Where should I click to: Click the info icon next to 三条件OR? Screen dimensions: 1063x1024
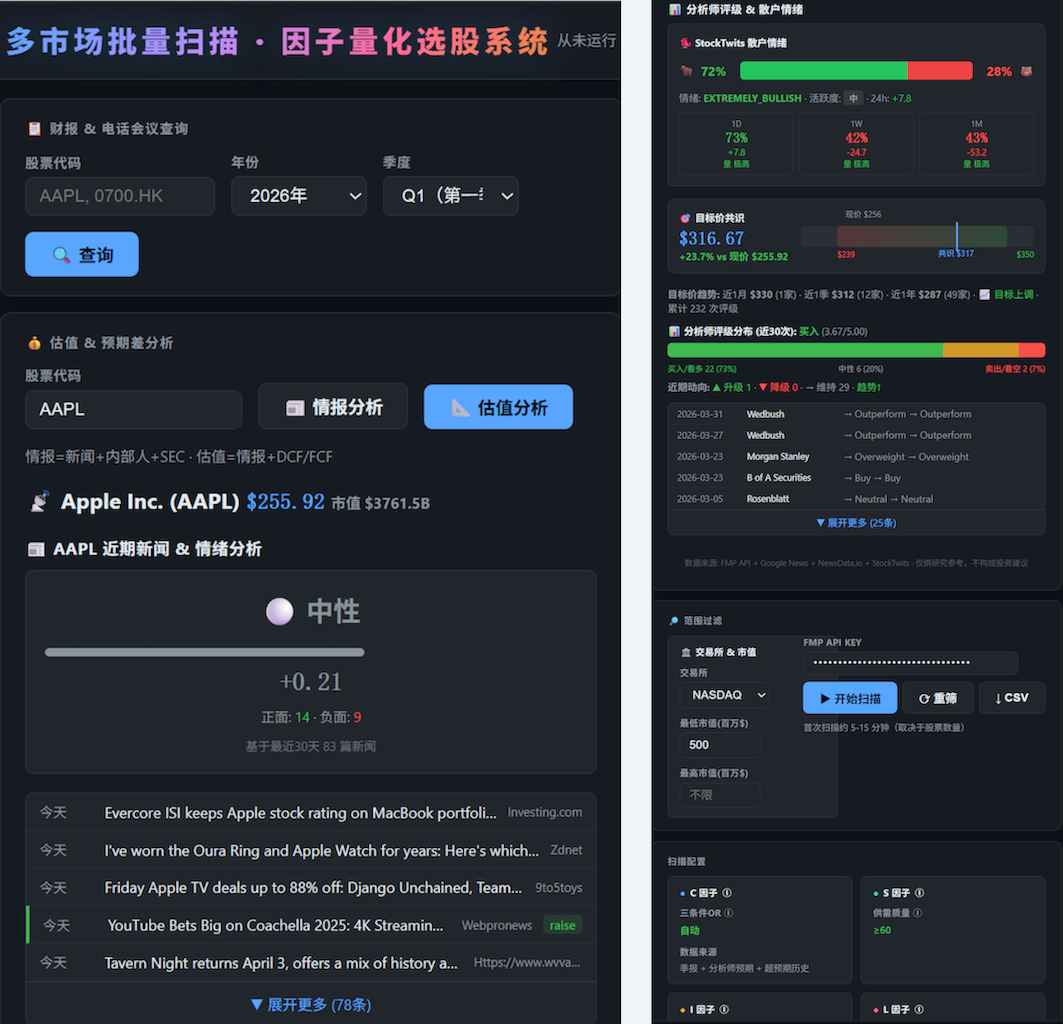coord(729,912)
